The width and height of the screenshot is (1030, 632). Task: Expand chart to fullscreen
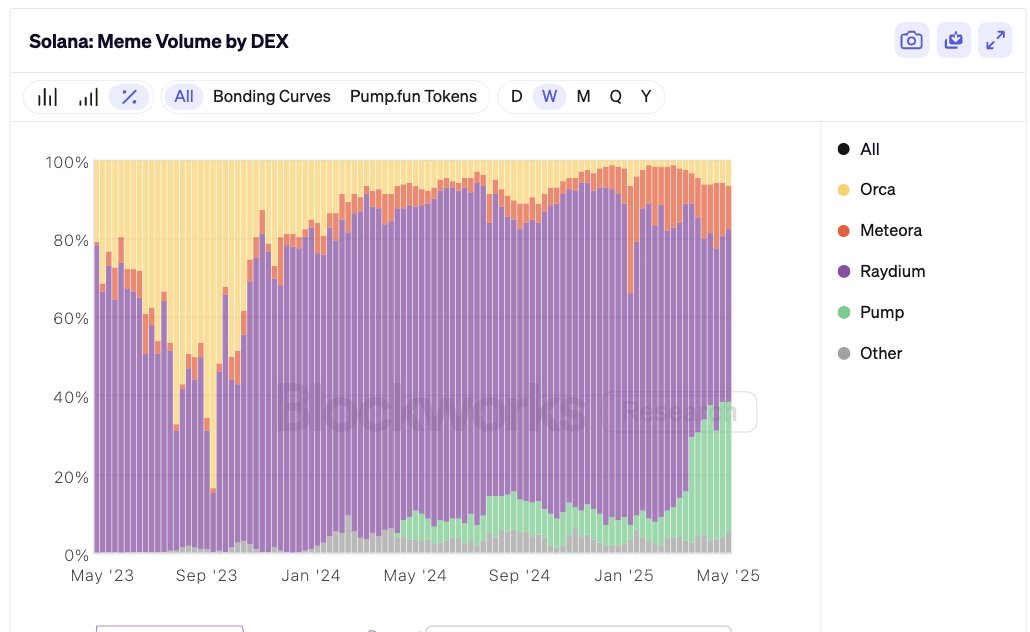(995, 41)
